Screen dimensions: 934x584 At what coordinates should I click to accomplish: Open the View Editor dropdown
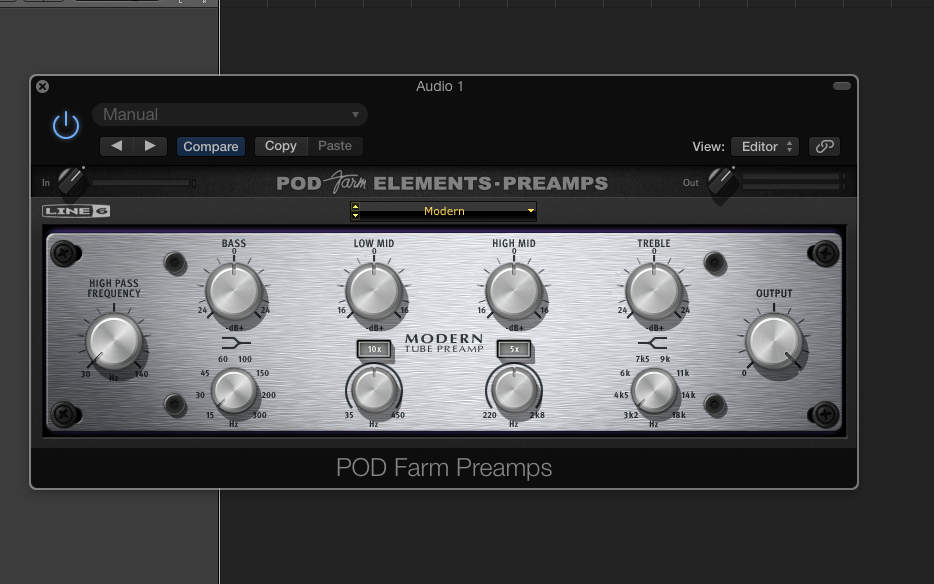(x=765, y=147)
